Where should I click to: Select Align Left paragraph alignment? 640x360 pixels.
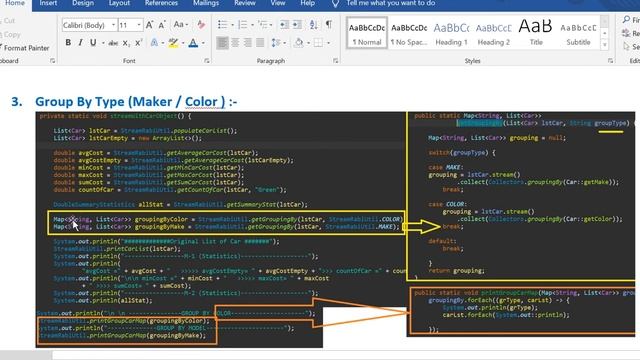point(222,42)
